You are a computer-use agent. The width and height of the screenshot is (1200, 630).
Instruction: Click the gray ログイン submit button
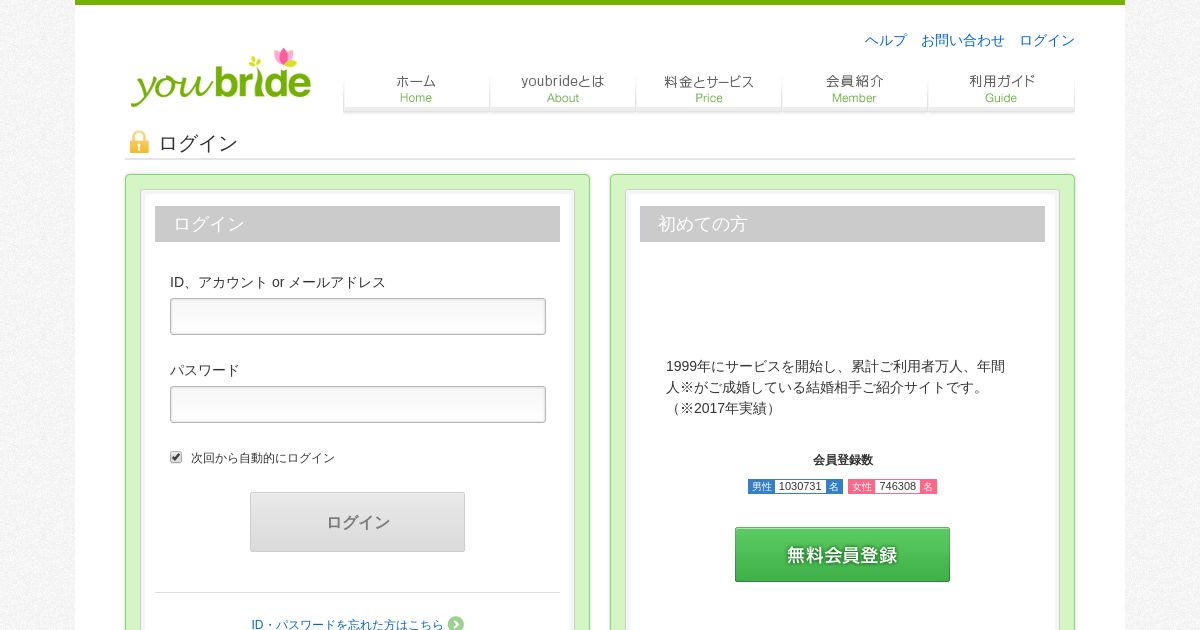coord(357,522)
